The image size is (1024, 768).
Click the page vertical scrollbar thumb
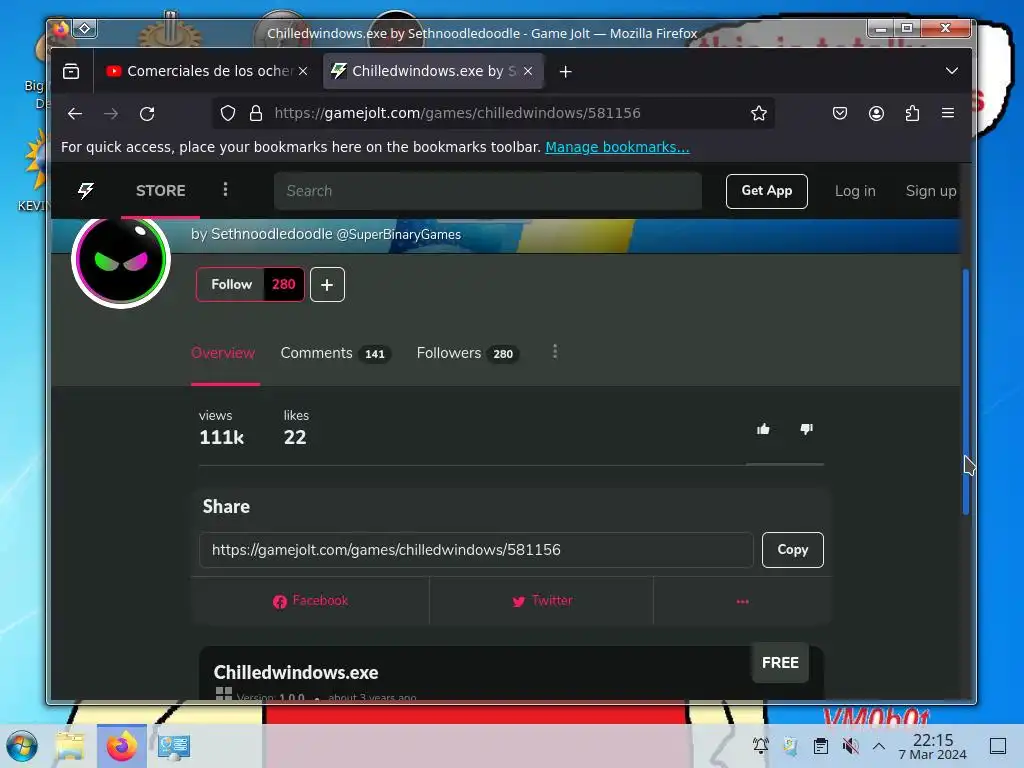point(966,392)
